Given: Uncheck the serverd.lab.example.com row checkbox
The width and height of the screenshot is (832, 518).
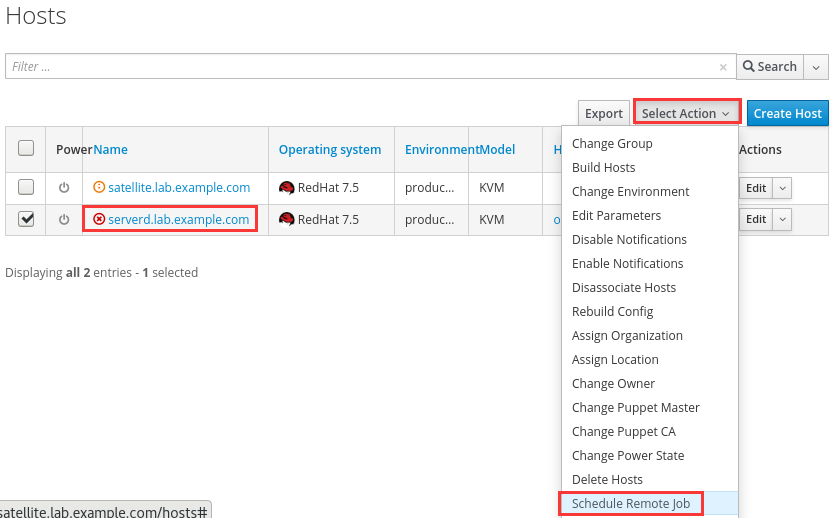Looking at the screenshot, I should click(27, 219).
